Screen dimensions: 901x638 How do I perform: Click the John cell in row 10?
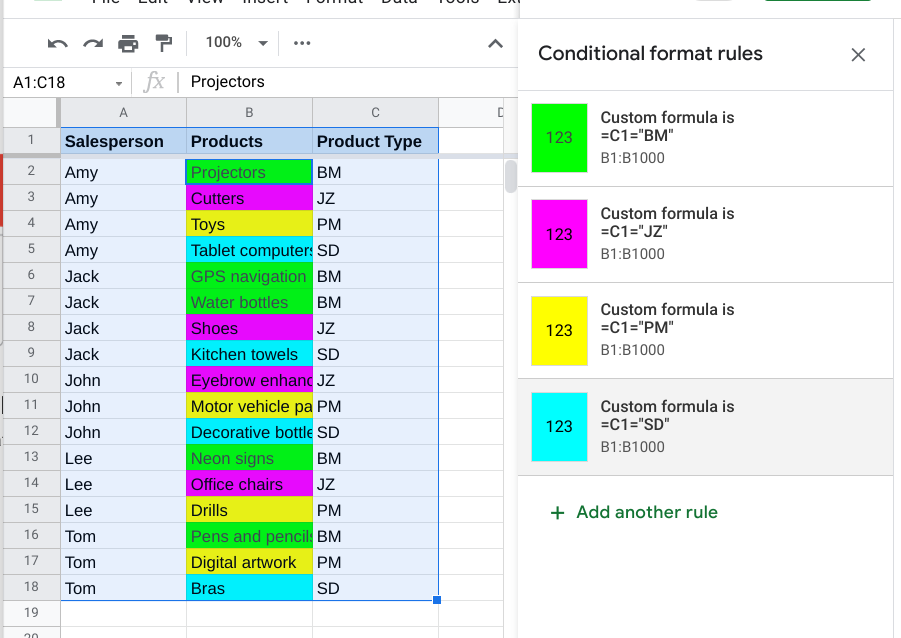click(124, 380)
